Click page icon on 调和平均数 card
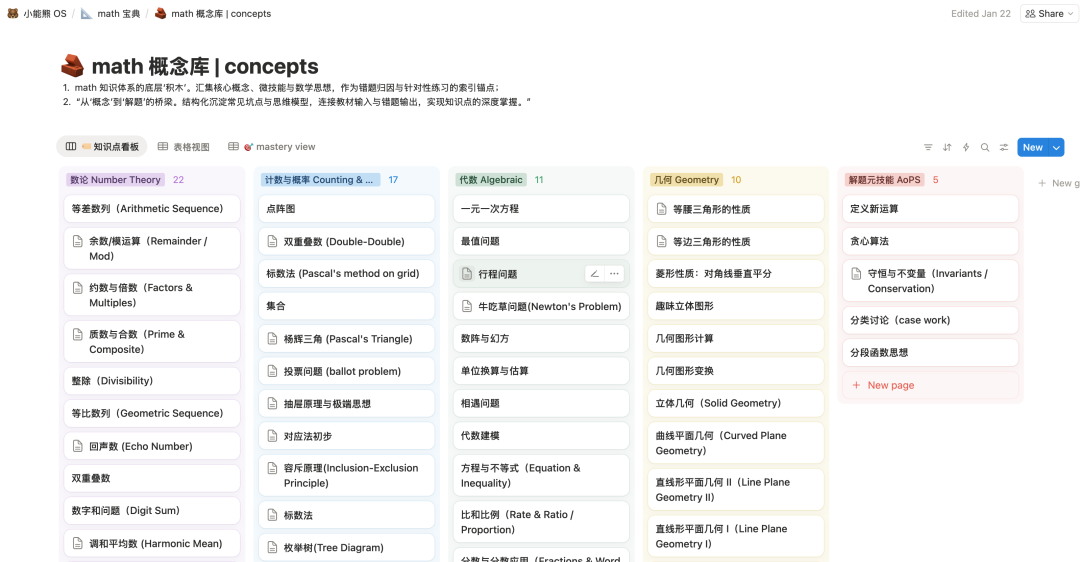This screenshot has width=1080, height=562. [78, 543]
